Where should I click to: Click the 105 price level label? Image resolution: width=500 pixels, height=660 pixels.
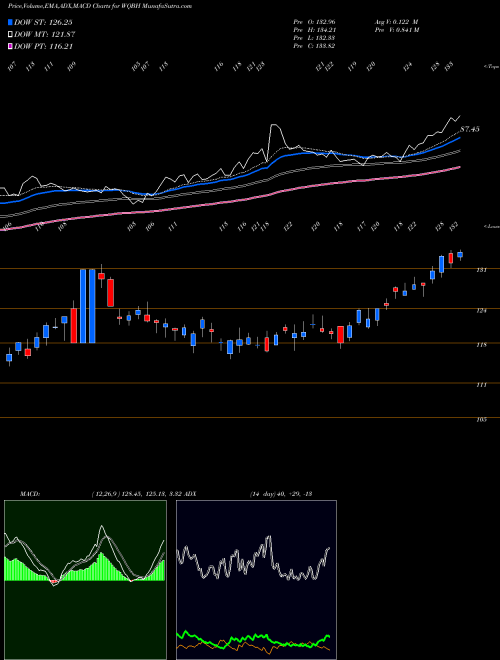(482, 419)
